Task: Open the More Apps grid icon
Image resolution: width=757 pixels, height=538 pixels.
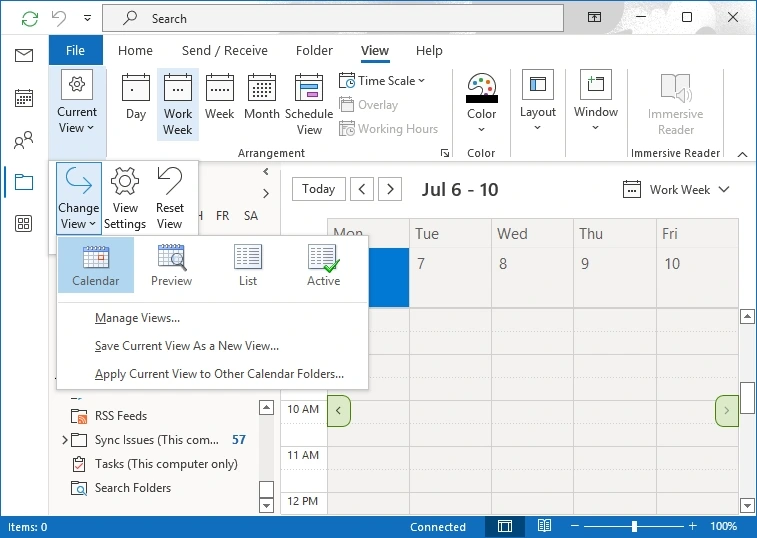Action: pyautogui.click(x=24, y=224)
